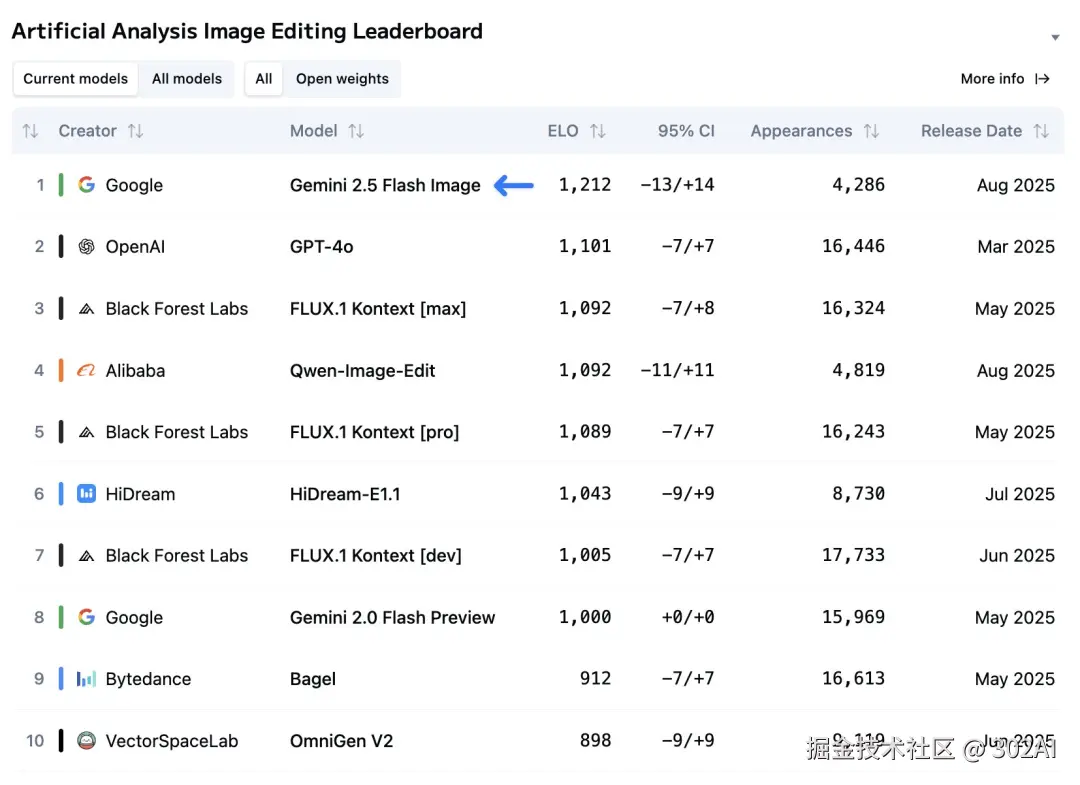Select HiDream-E1.1 model name

pos(345,494)
